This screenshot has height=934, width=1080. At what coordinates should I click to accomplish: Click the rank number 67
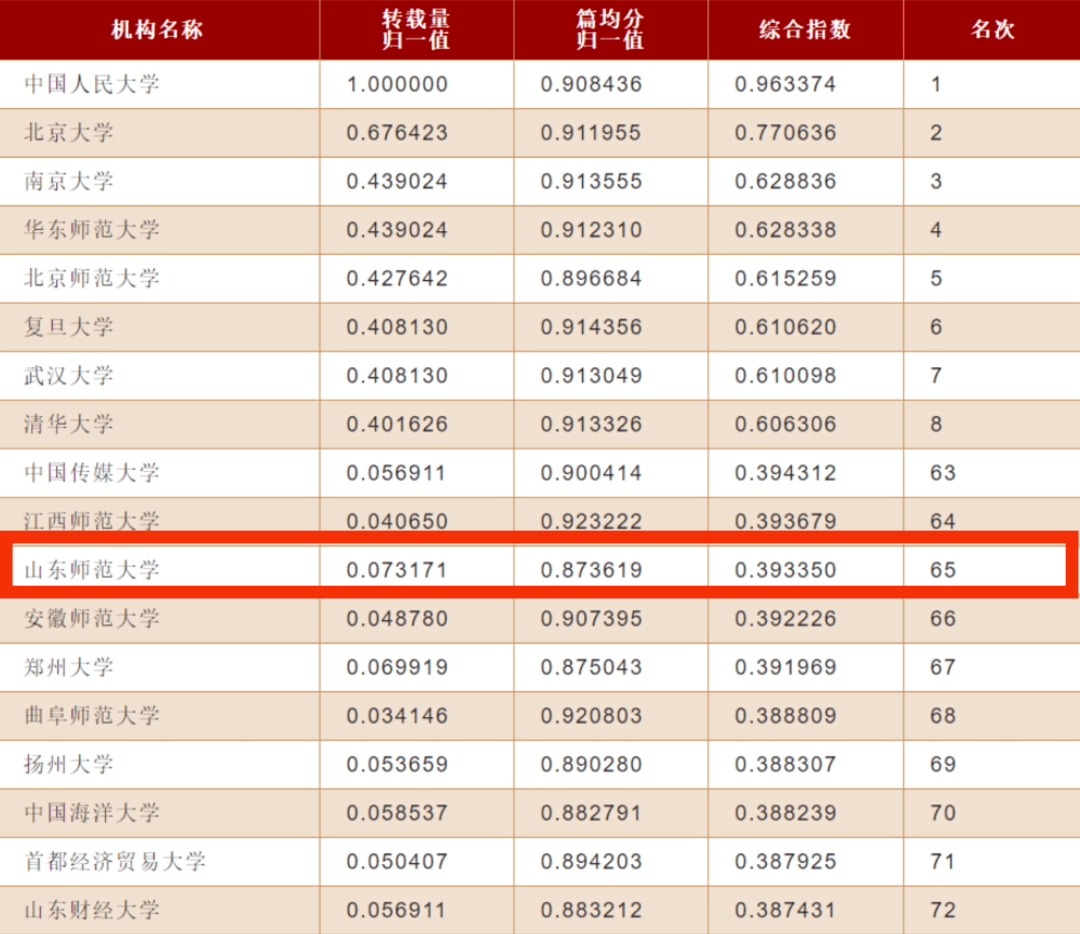[943, 667]
